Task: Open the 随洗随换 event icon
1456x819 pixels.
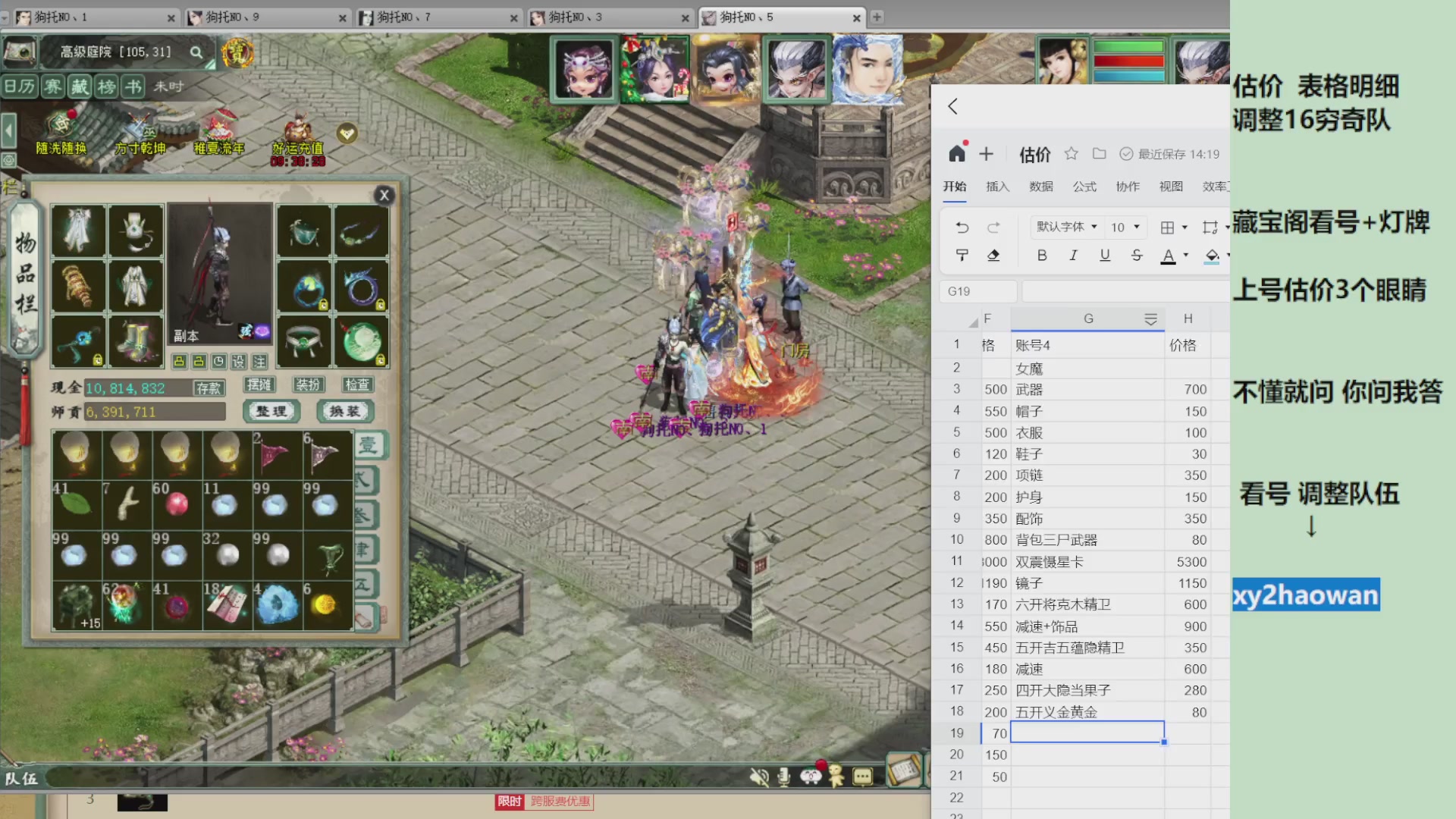Action: click(x=62, y=133)
